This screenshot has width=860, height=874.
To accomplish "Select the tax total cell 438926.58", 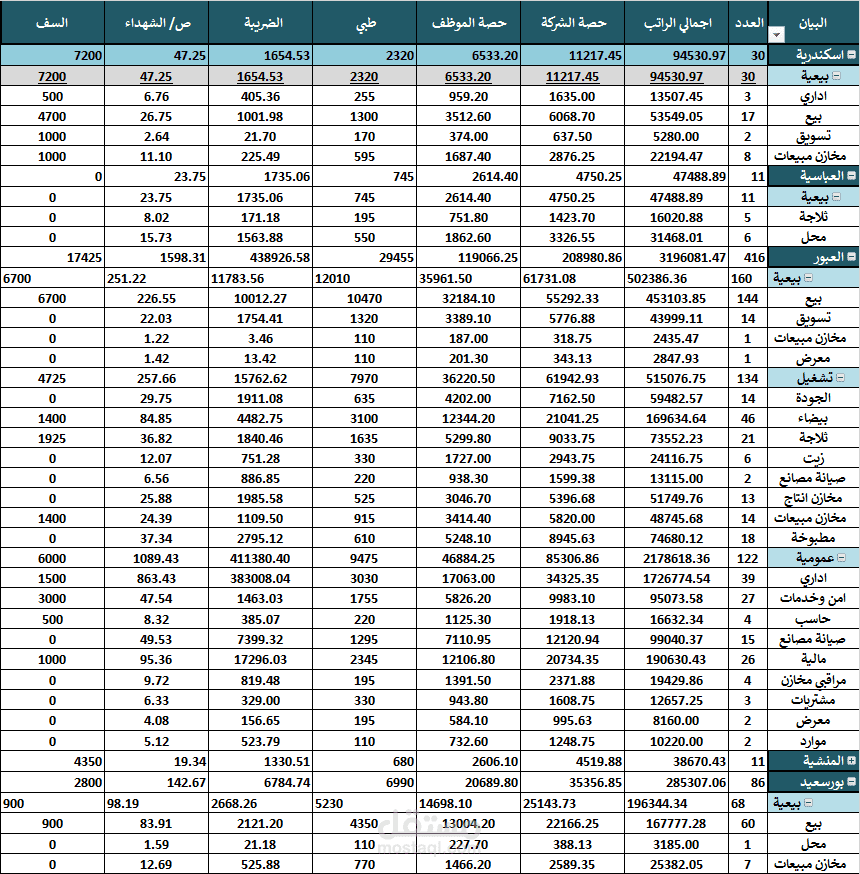I will [260, 258].
